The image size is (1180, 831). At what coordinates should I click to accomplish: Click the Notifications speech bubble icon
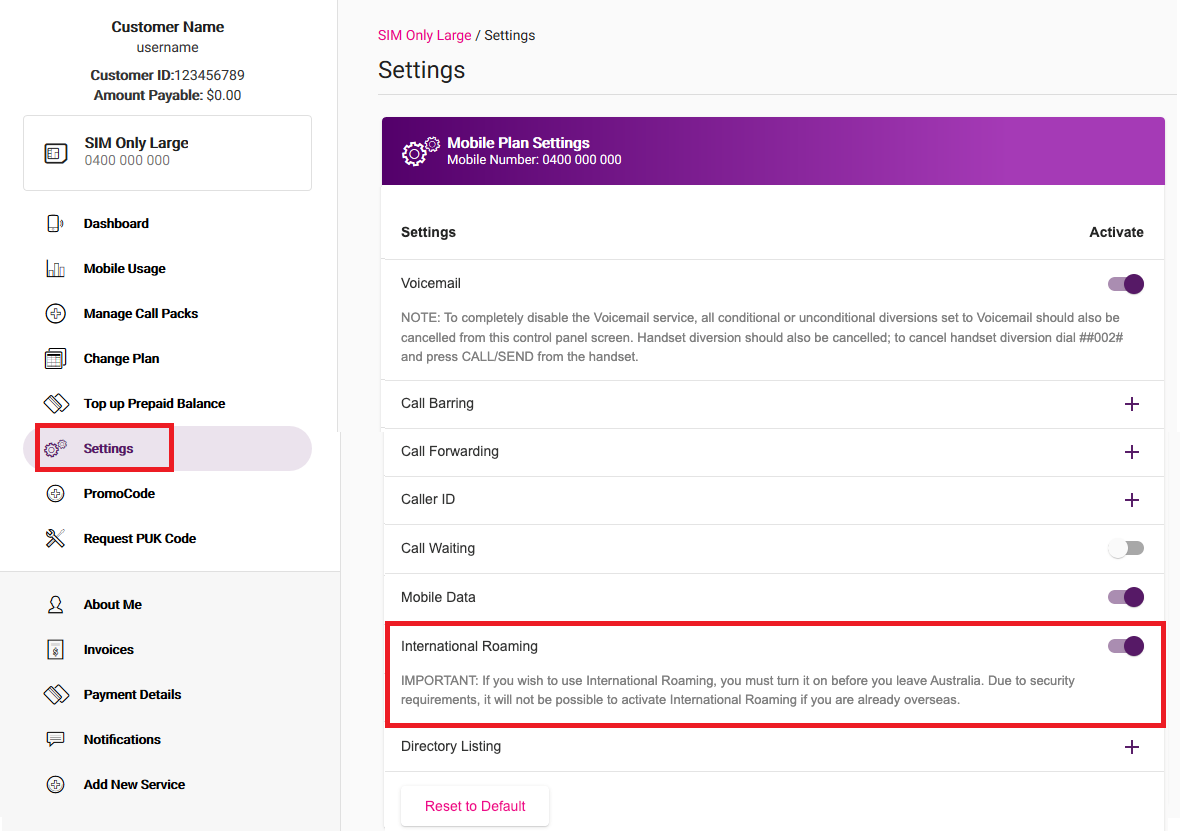point(56,740)
